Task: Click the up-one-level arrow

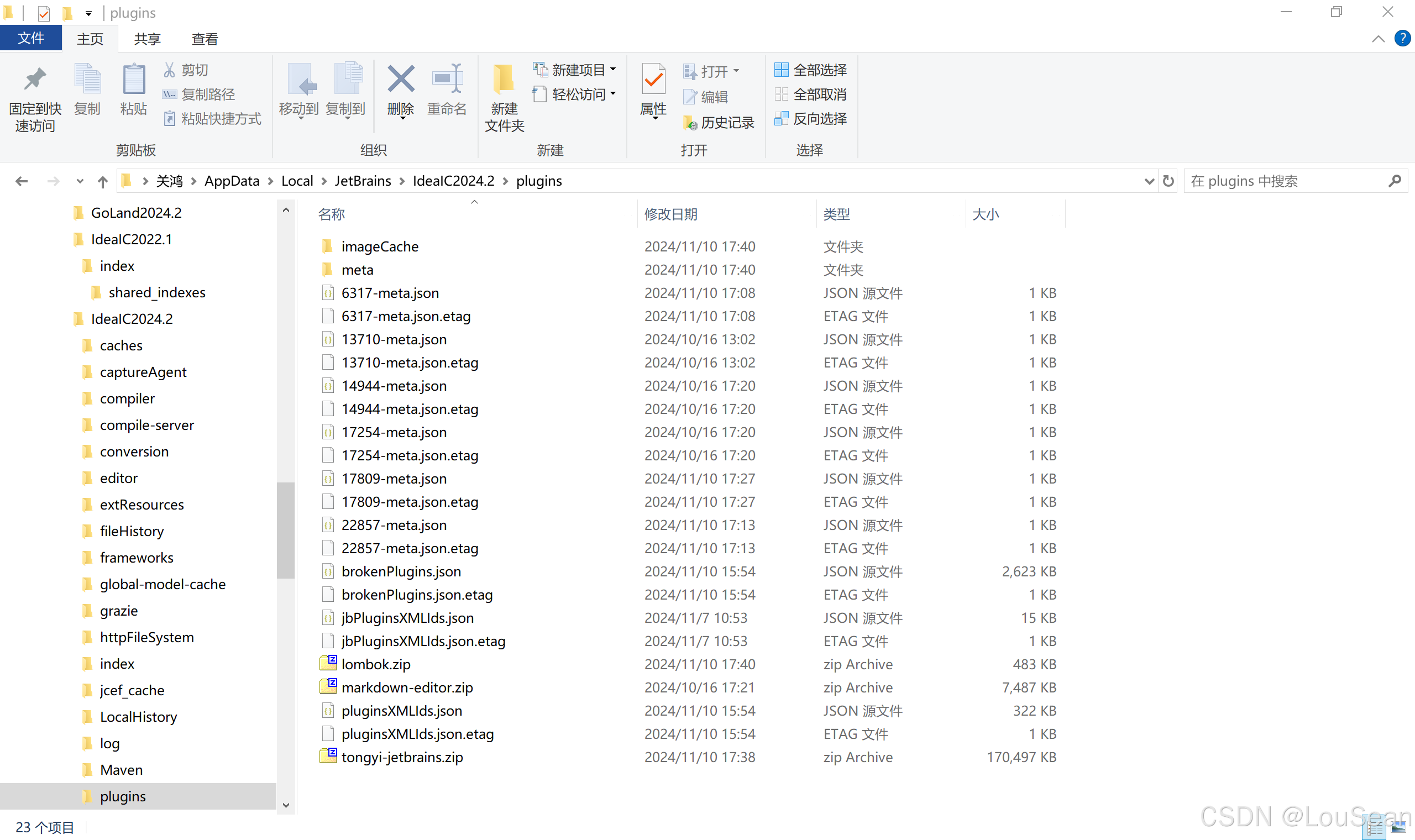Action: (102, 181)
